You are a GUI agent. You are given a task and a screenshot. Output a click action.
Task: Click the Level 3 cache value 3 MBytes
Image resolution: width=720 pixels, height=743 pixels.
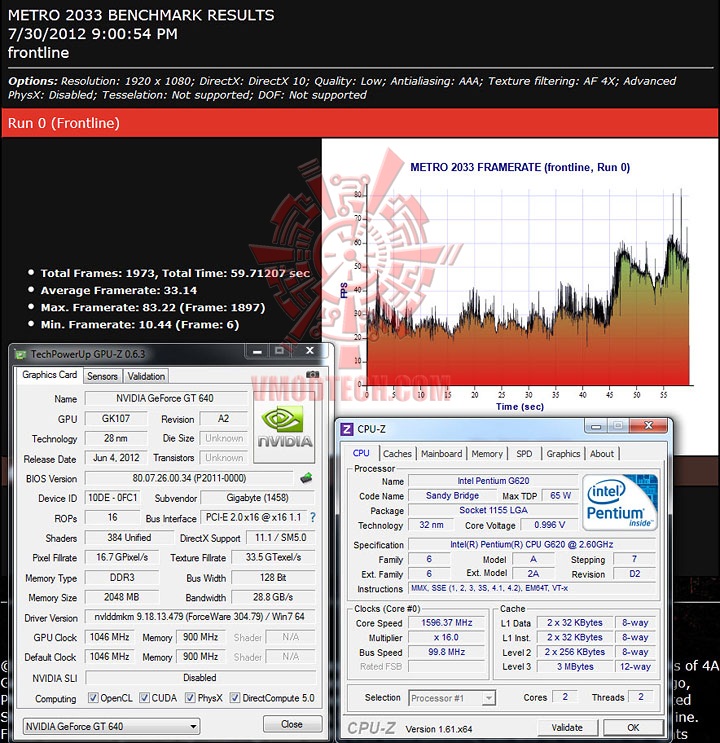pyautogui.click(x=574, y=667)
